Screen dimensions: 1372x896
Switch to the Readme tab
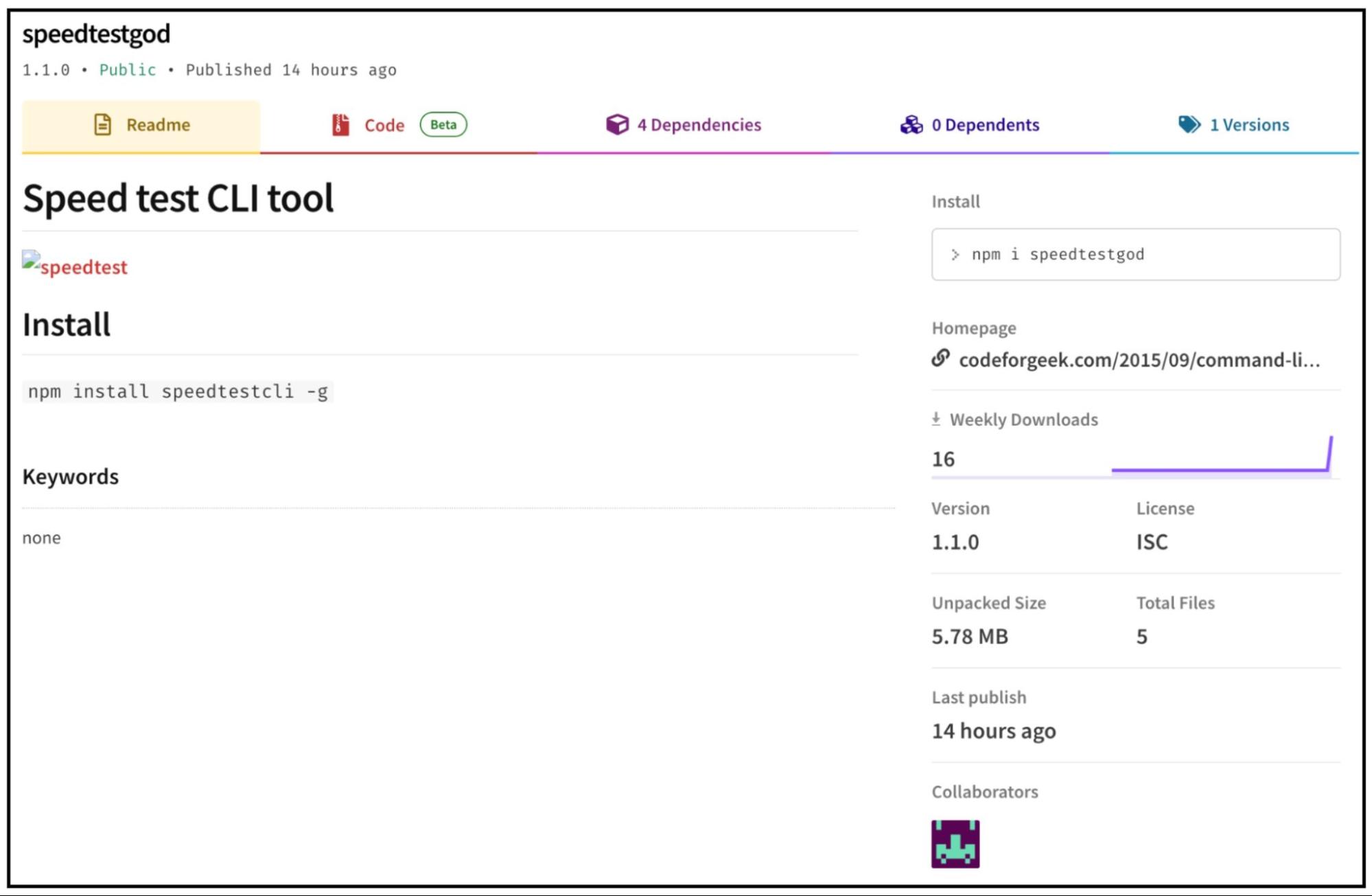[158, 125]
